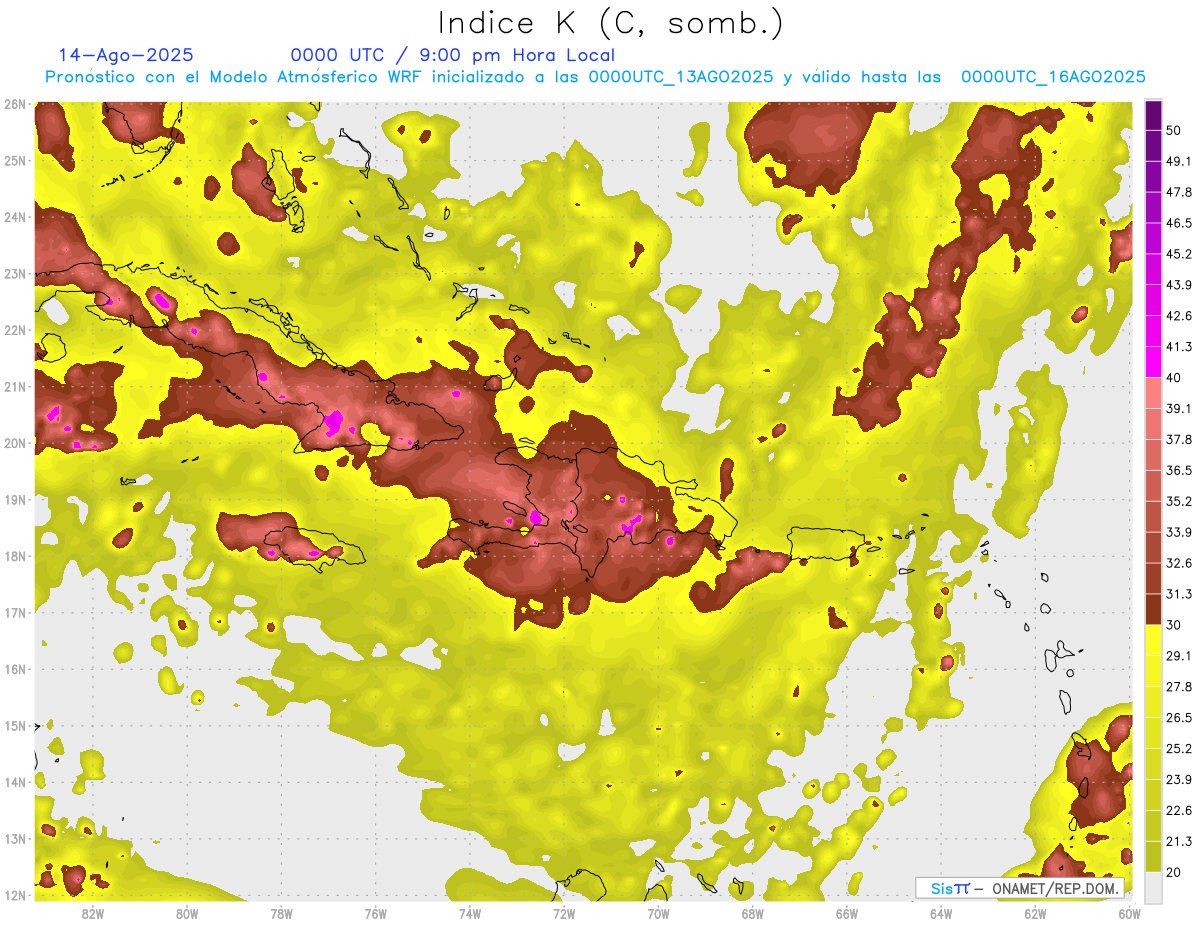1200x927 pixels.
Task: Click the colorbar value 21.3
Action: click(1179, 842)
